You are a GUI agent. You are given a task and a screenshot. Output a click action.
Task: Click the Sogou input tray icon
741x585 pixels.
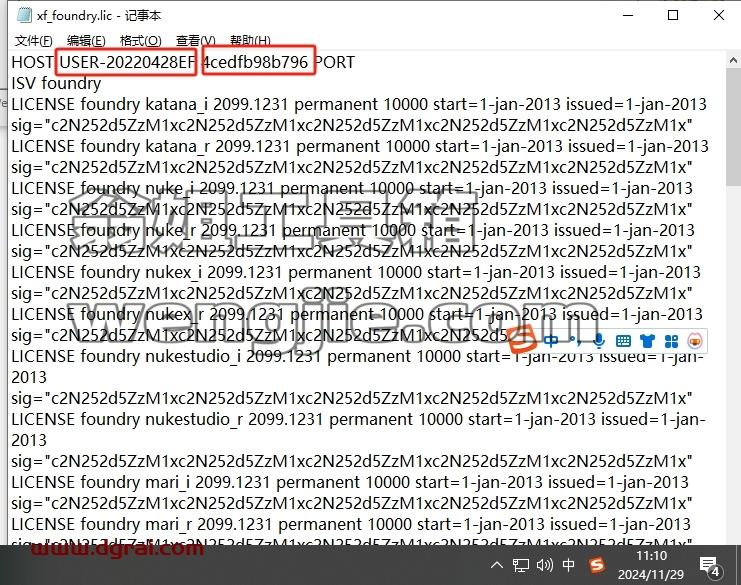(x=597, y=565)
